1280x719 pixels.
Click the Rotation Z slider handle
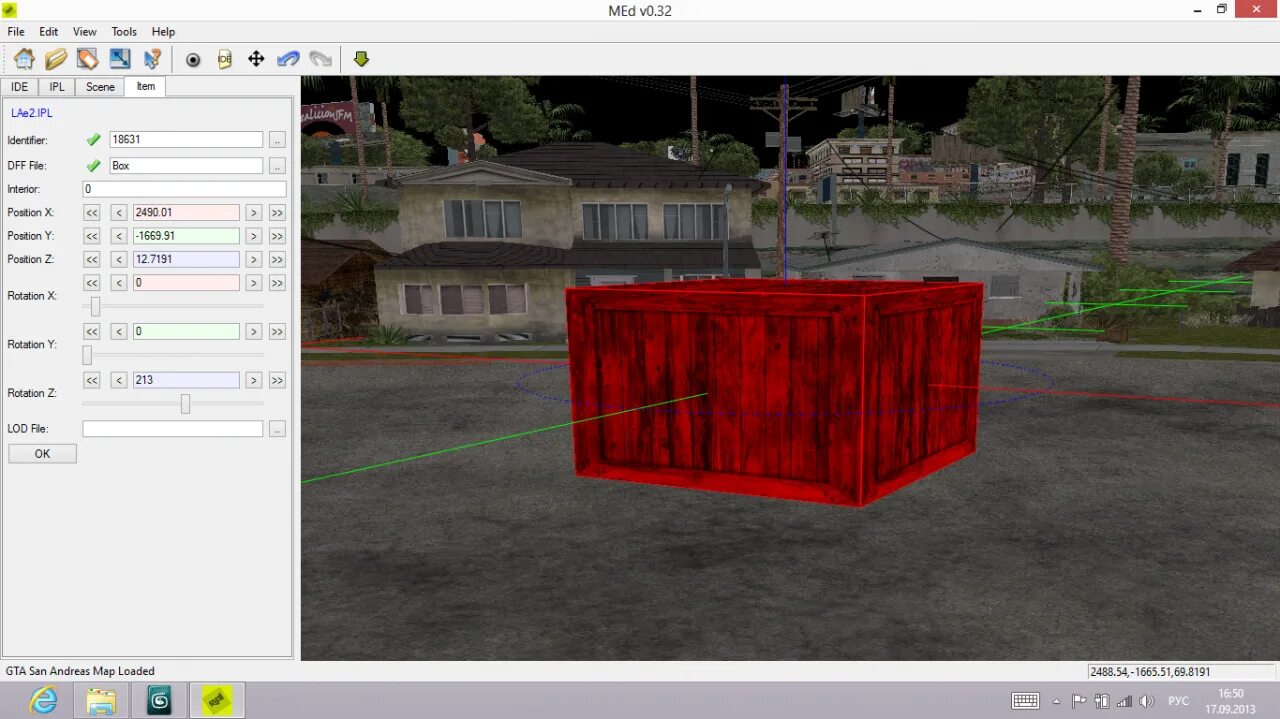(x=185, y=404)
